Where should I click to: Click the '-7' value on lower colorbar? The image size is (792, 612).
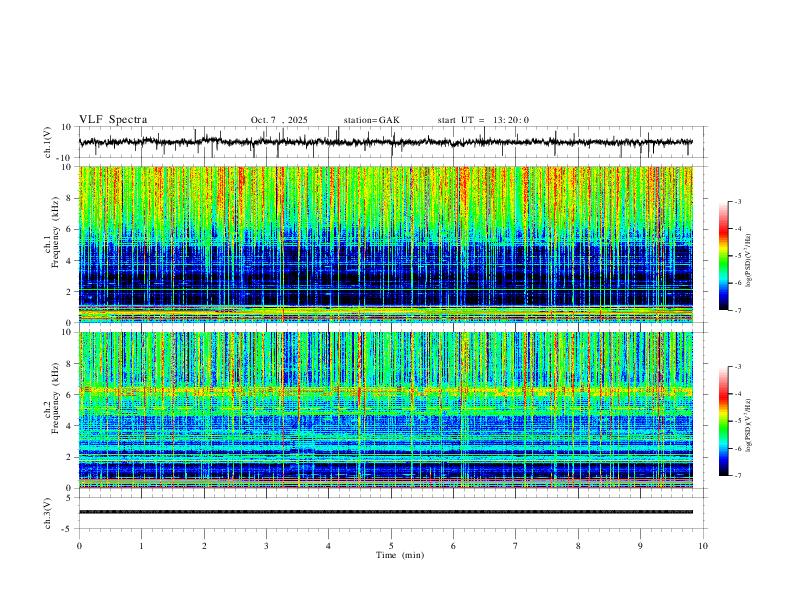pyautogui.click(x=737, y=475)
